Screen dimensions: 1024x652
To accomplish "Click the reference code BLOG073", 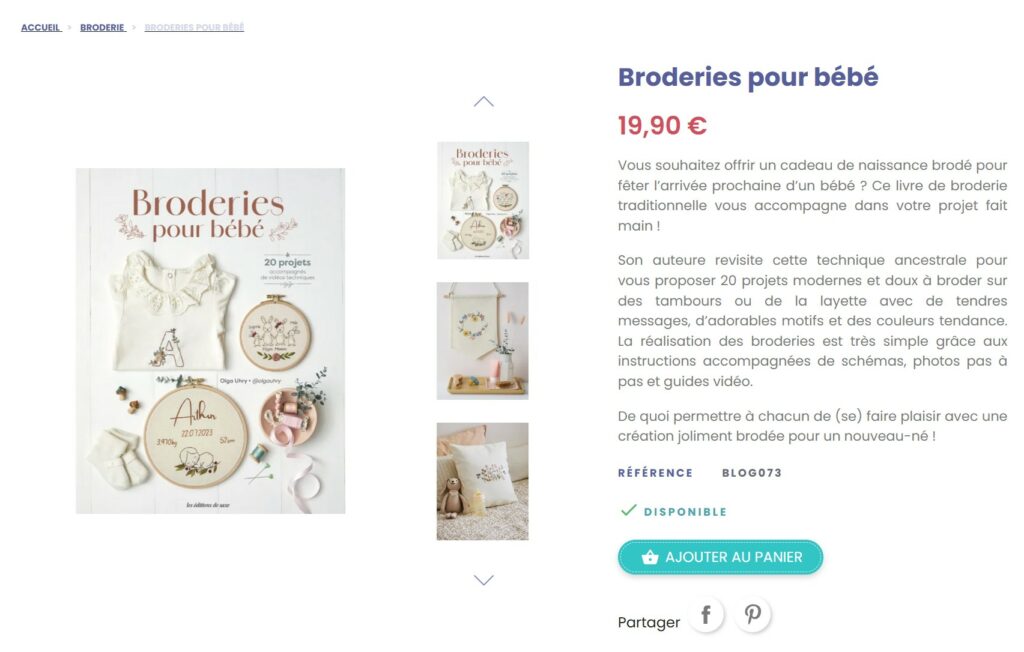I will point(752,473).
